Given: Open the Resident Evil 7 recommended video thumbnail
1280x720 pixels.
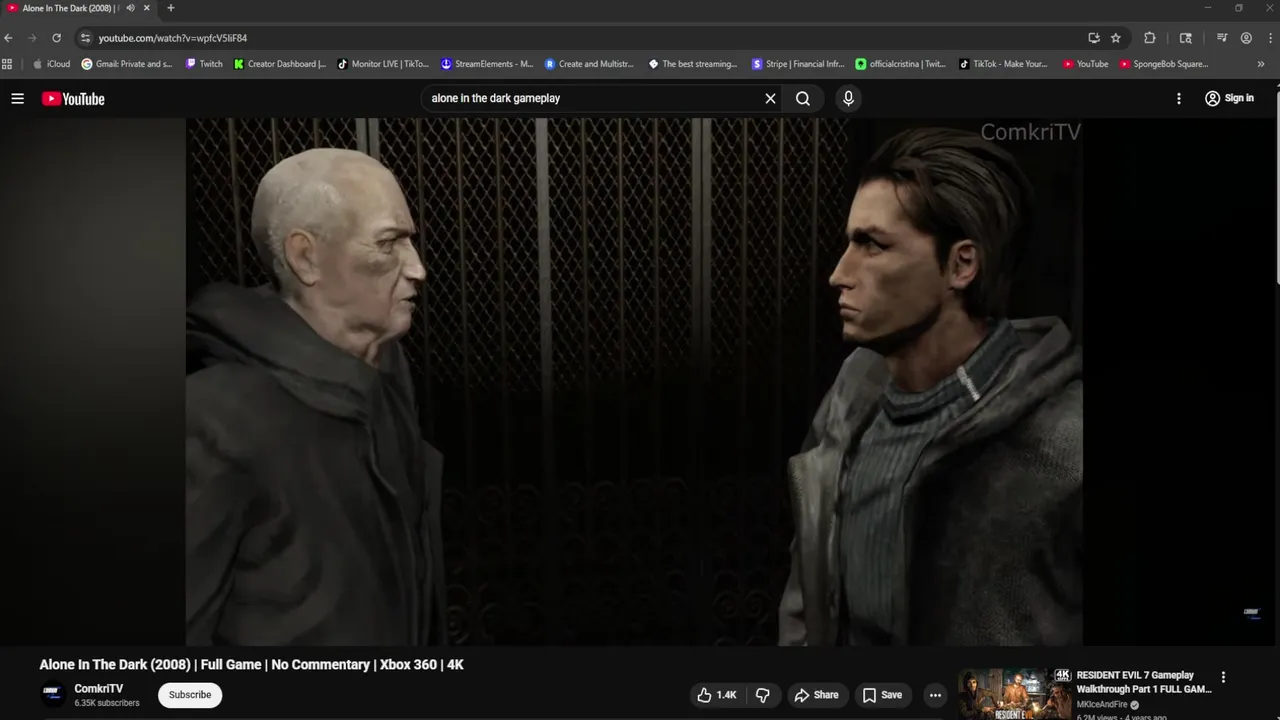Looking at the screenshot, I should [x=1015, y=694].
